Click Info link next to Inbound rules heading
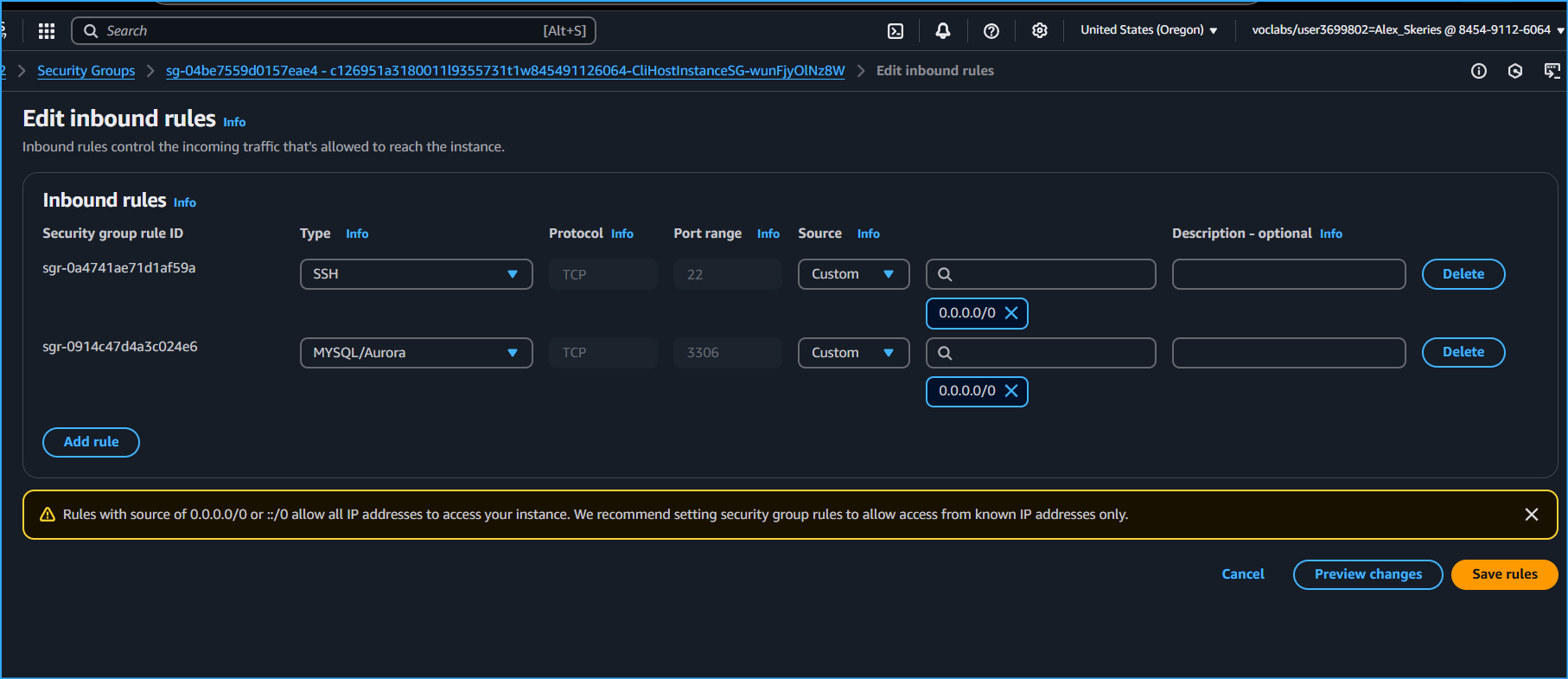 (x=185, y=202)
